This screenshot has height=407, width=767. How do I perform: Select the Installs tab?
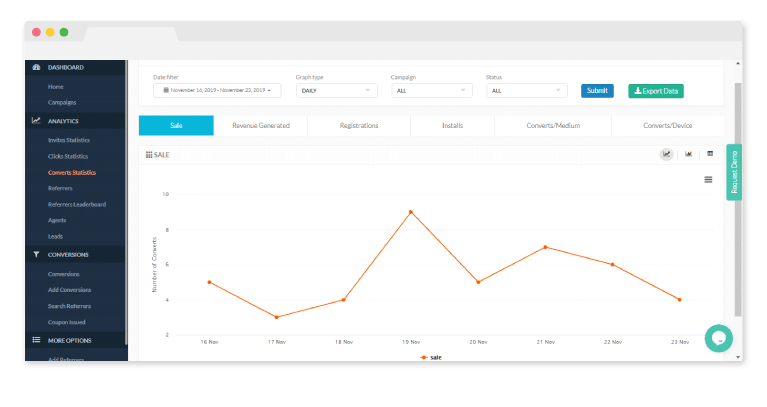point(452,125)
